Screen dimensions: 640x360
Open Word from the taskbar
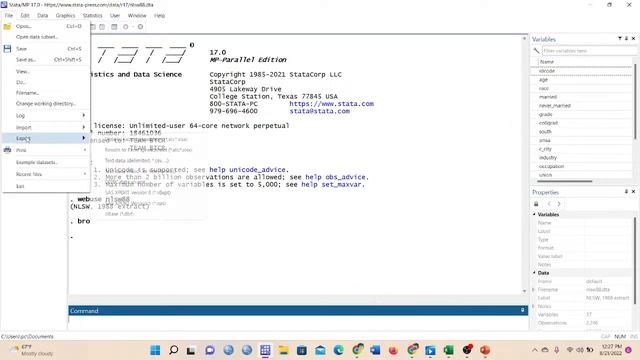point(375,350)
